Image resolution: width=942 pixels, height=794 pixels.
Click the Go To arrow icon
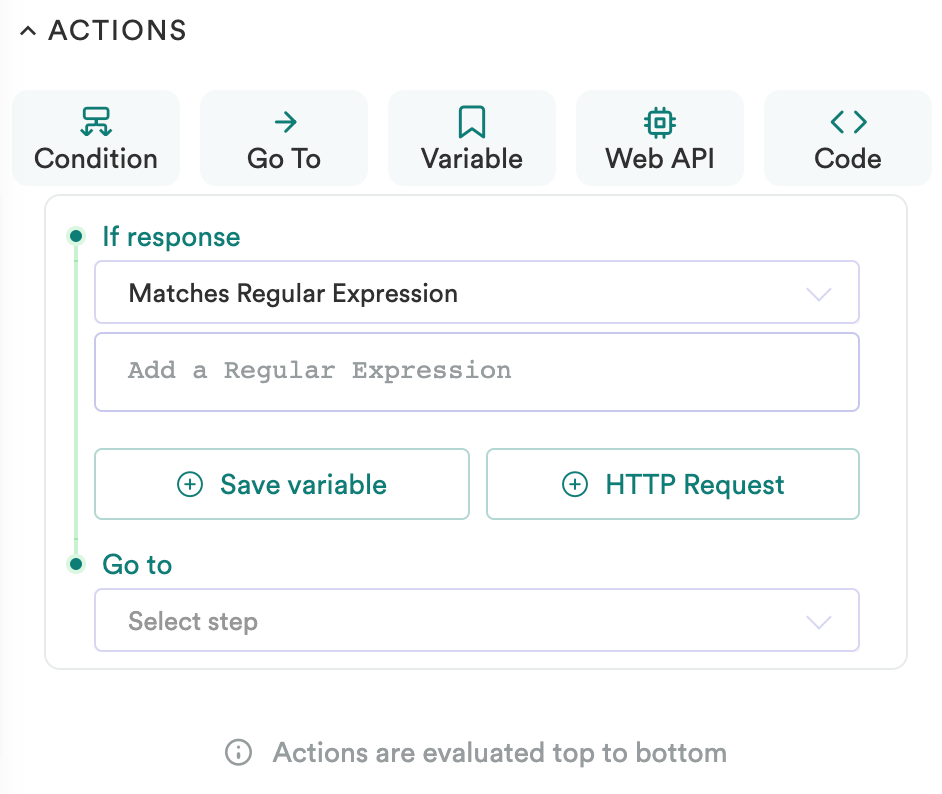click(x=285, y=122)
